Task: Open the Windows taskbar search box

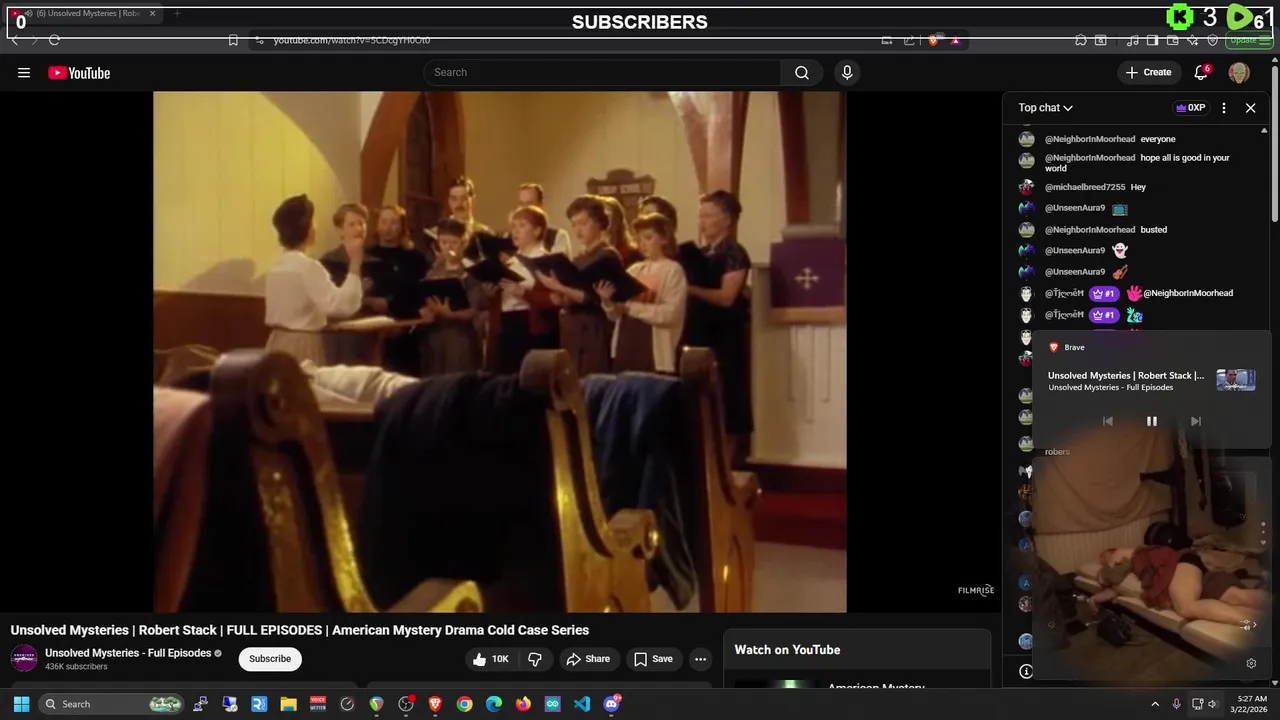Action: coord(111,704)
